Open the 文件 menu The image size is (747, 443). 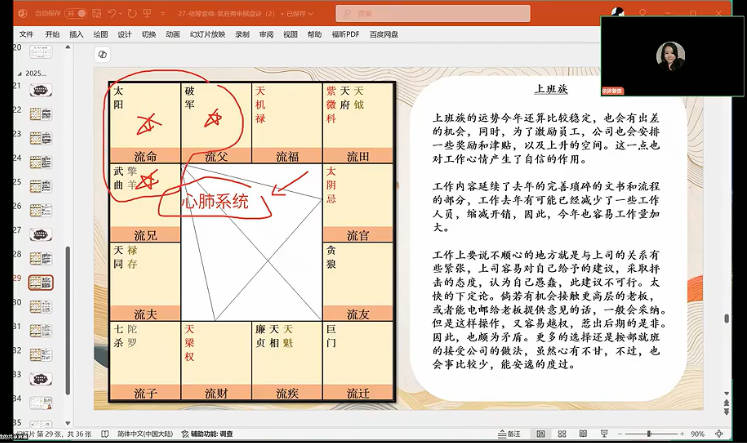pyautogui.click(x=26, y=34)
